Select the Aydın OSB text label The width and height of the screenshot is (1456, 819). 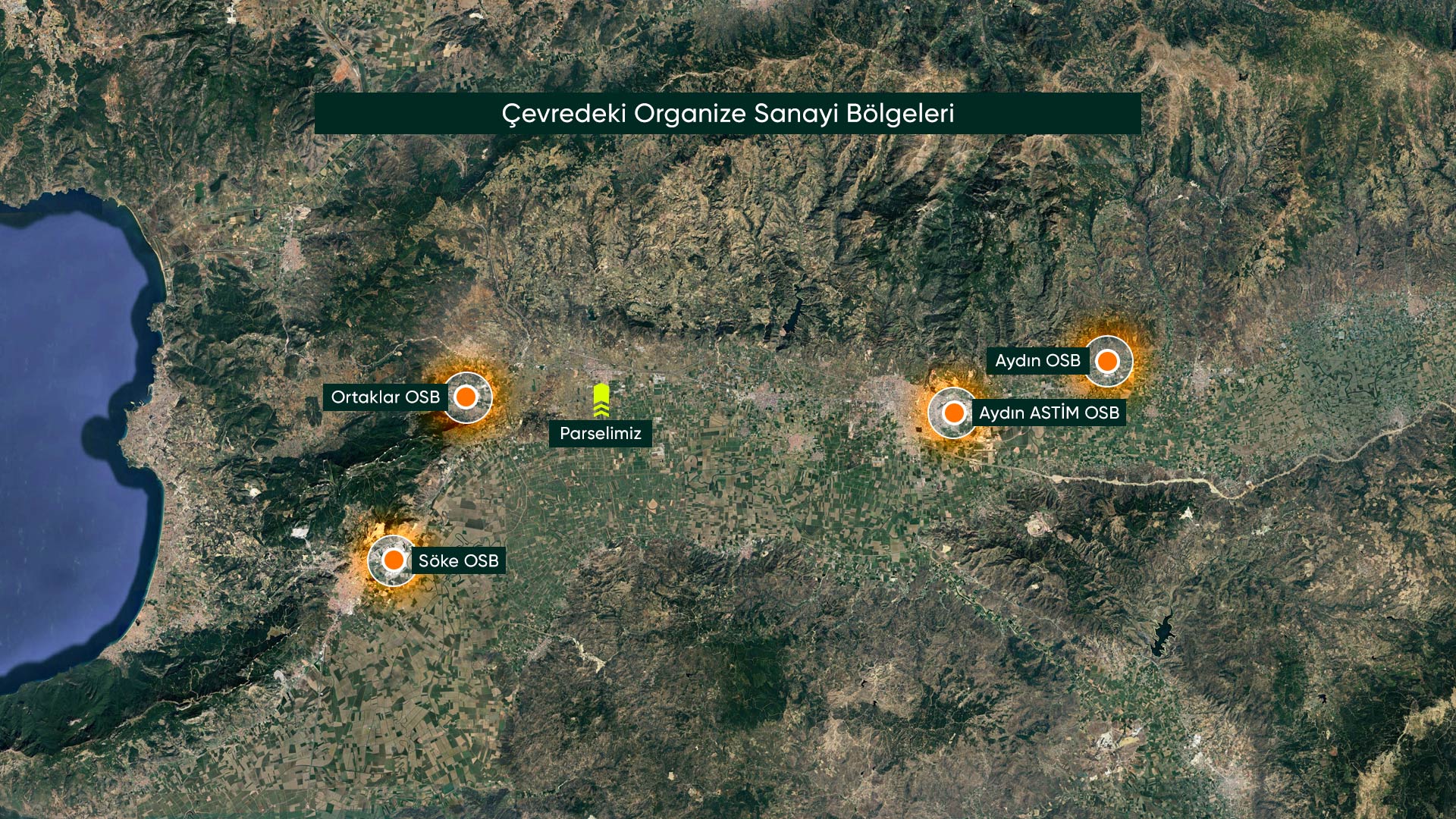pos(1037,361)
